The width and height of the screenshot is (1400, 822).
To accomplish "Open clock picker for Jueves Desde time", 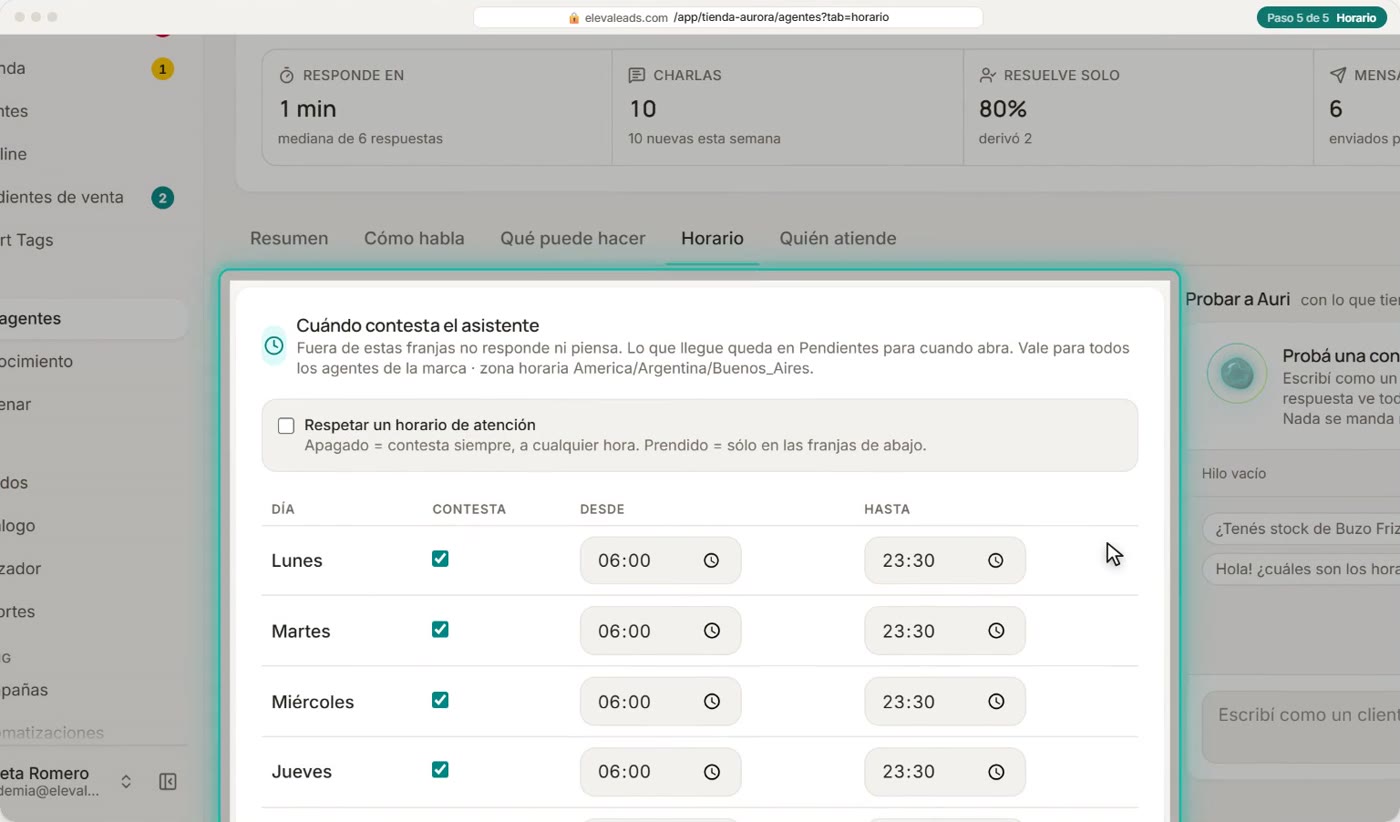I will point(712,772).
